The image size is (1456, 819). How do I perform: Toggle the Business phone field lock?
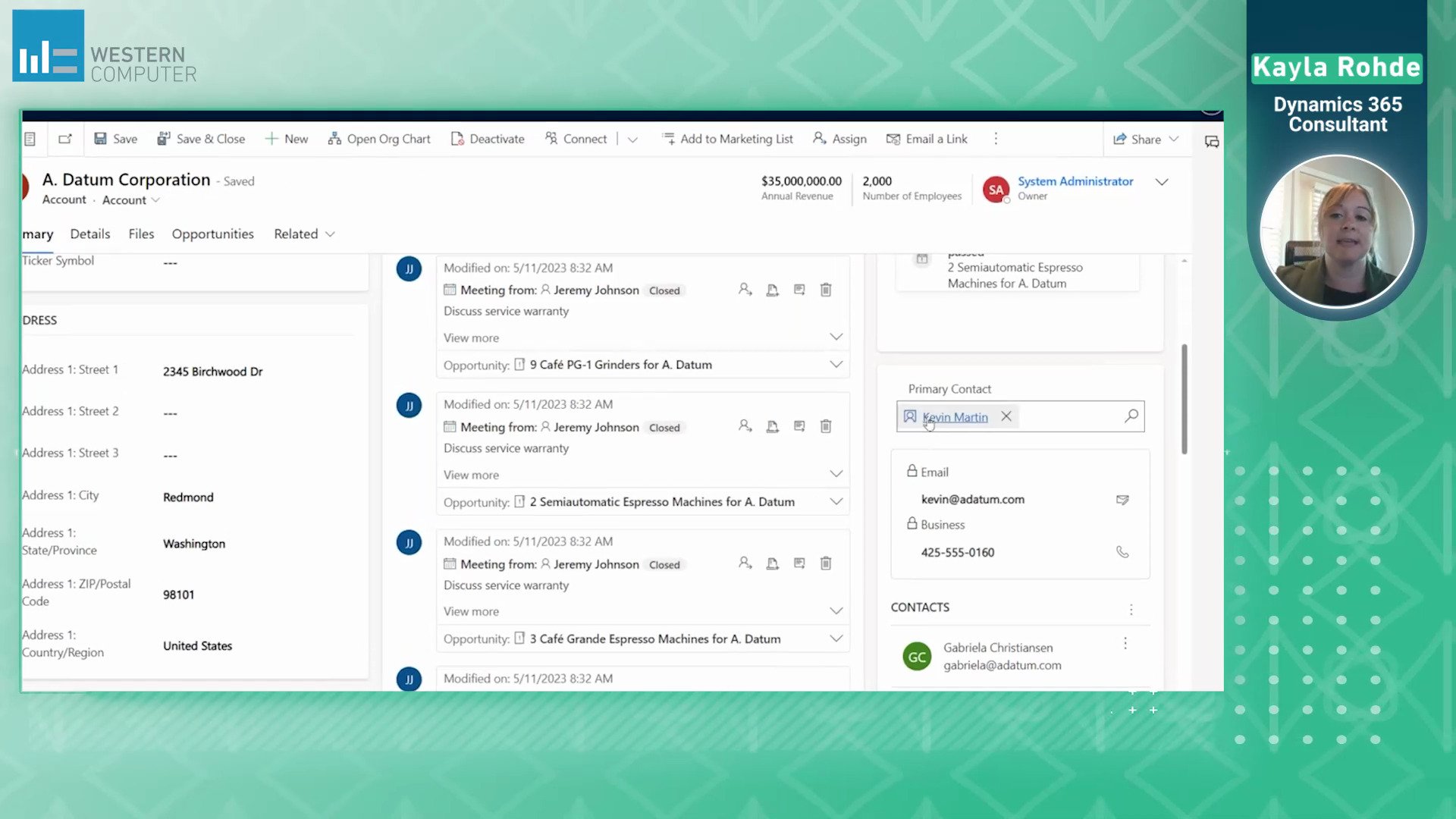pos(912,524)
